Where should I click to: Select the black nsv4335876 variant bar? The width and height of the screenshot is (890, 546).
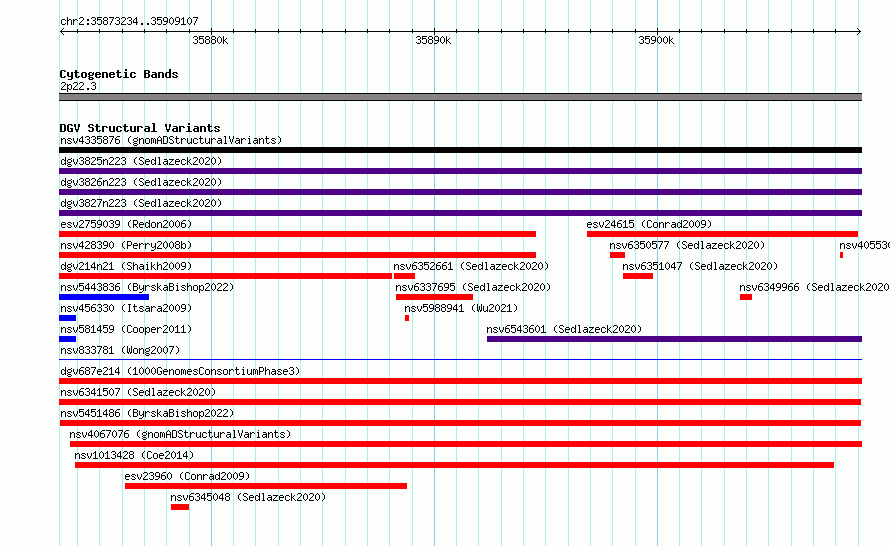(460, 150)
